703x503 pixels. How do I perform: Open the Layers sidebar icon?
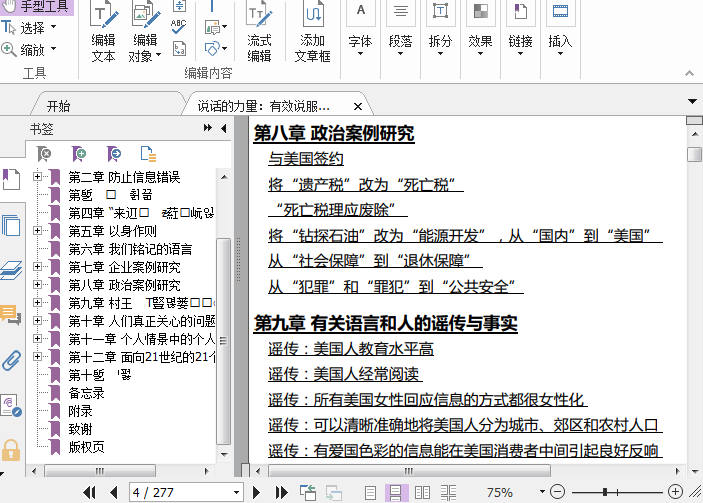pos(11,270)
